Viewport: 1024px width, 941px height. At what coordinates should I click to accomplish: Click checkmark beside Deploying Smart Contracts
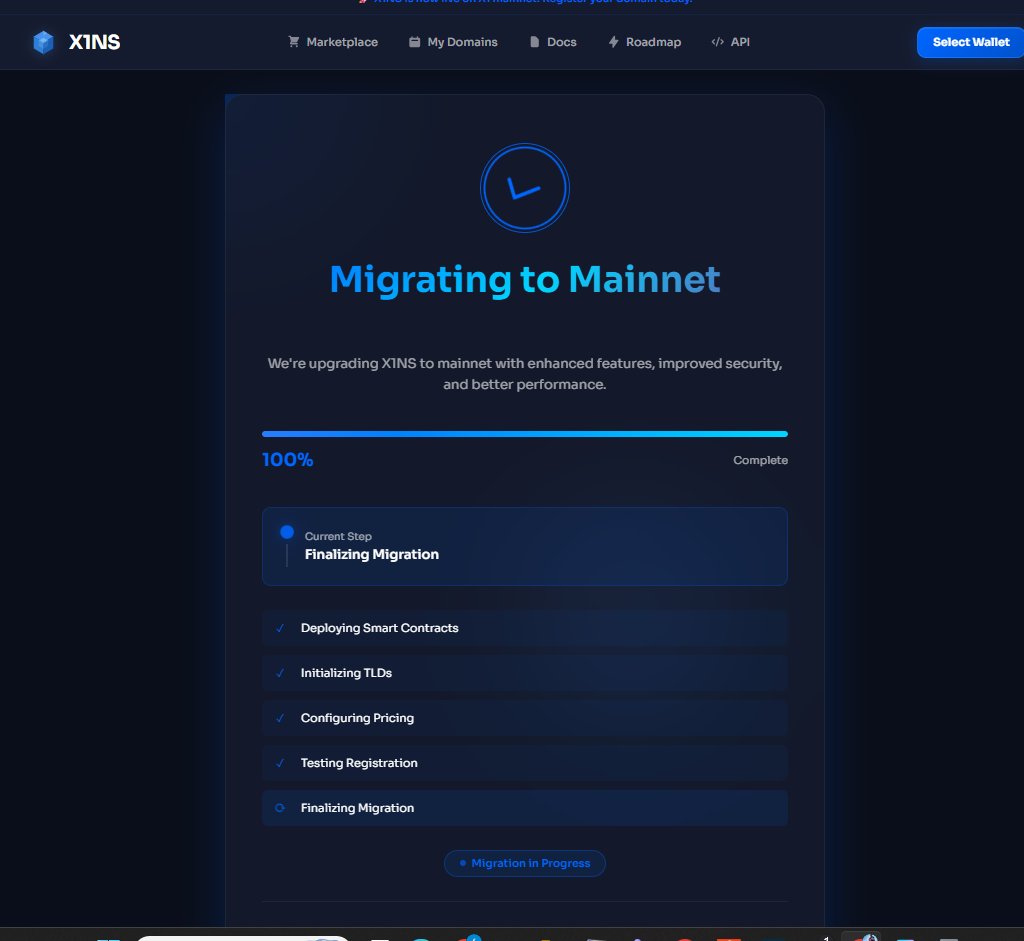[280, 628]
